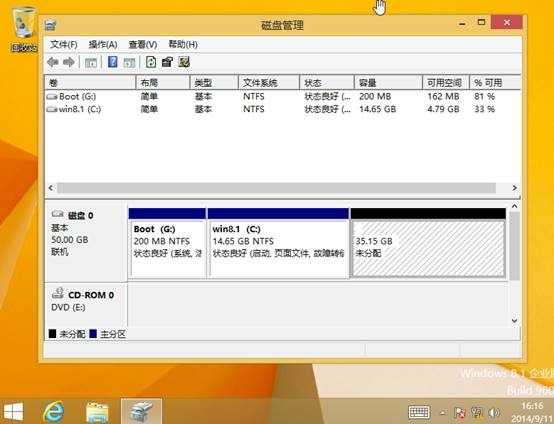
Task: Click the Forward arrow toolbar icon
Action: pyautogui.click(x=69, y=63)
